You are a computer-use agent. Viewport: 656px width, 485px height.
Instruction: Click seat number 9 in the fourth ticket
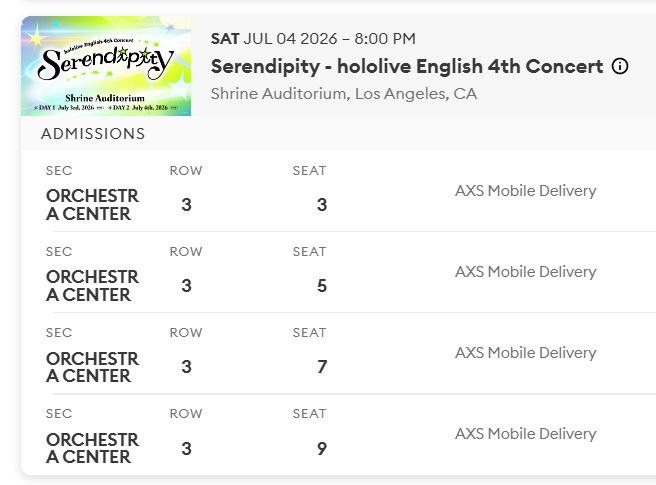(x=321, y=448)
